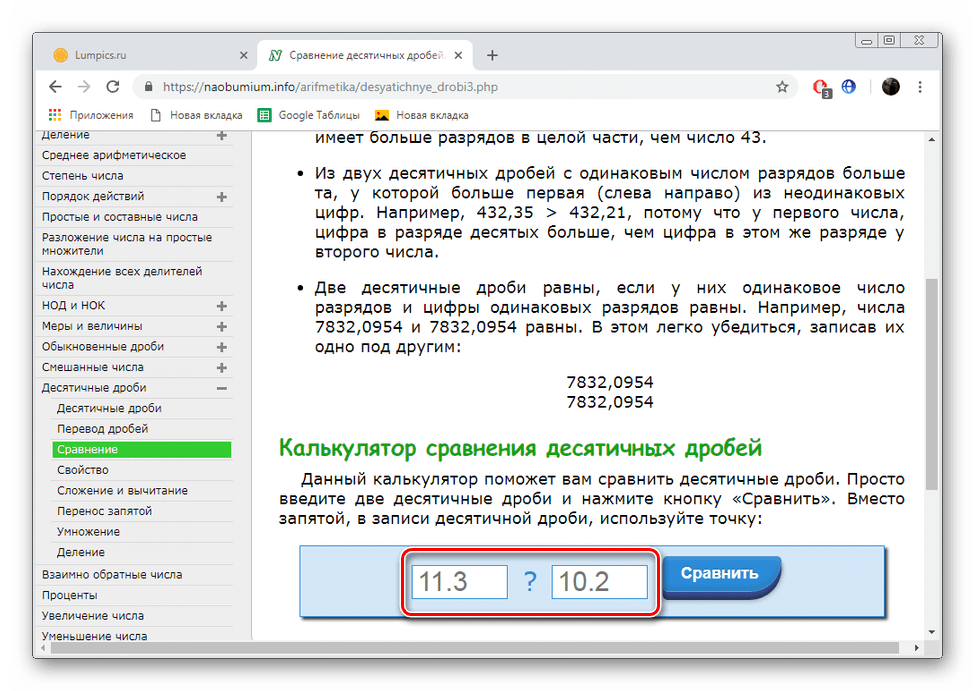The image size is (975, 691).
Task: Maximize the Chrome window
Action: point(890,40)
